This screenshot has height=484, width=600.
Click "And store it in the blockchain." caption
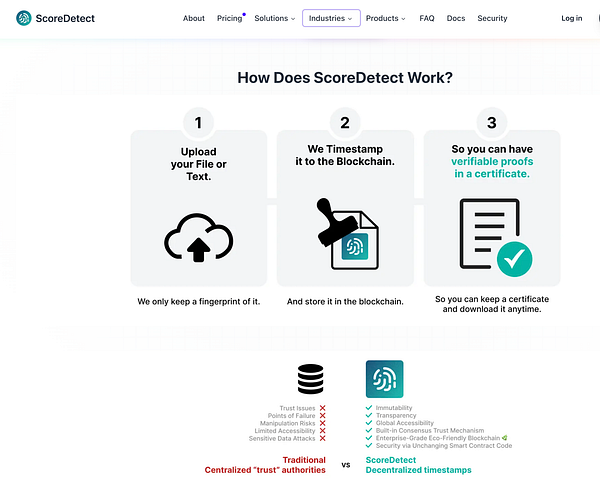coord(345,301)
